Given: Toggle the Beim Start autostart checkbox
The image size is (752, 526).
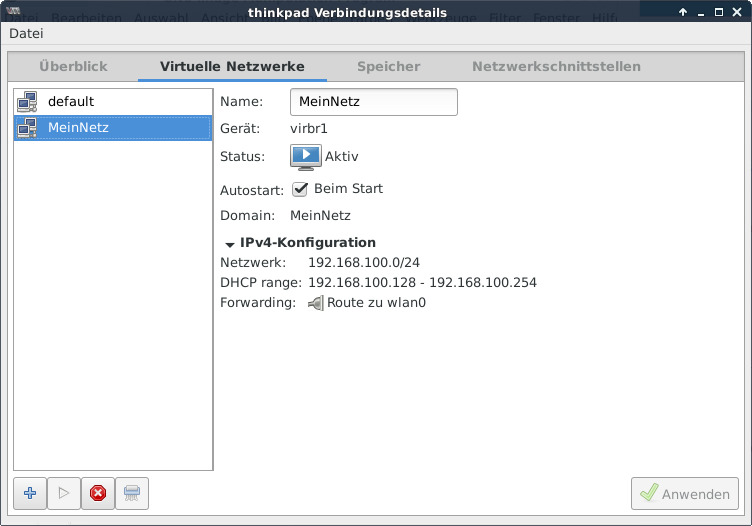Looking at the screenshot, I should tap(300, 189).
